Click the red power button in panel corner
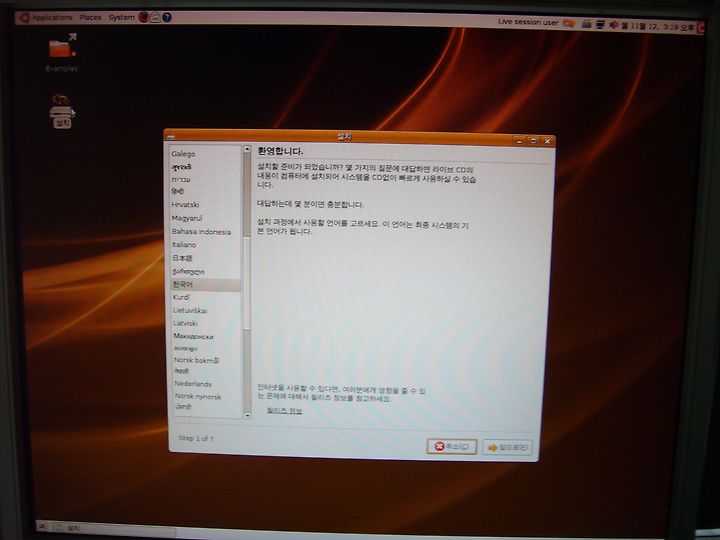 [x=700, y=28]
